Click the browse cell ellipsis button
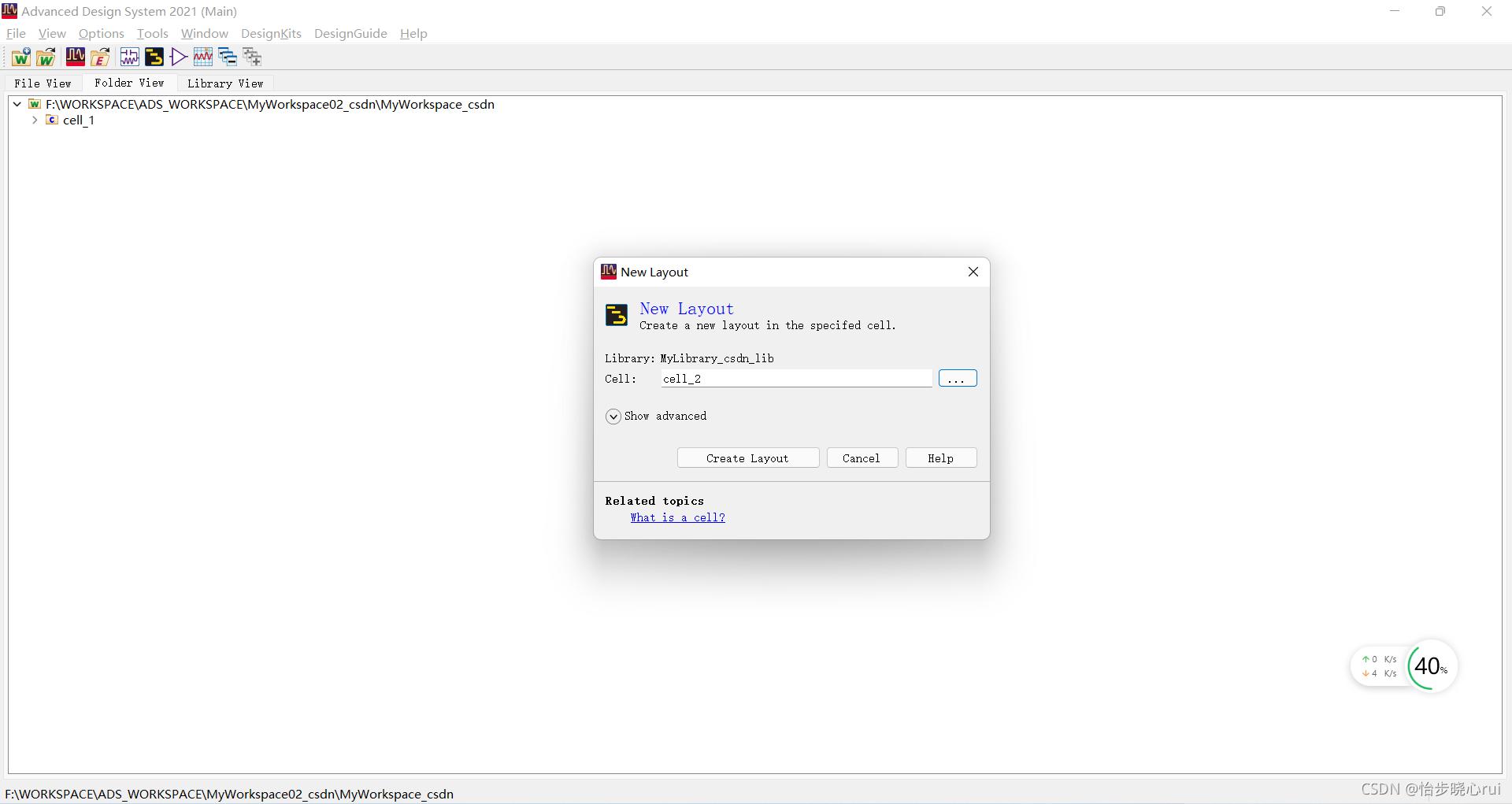This screenshot has width=1512, height=804. click(x=958, y=378)
